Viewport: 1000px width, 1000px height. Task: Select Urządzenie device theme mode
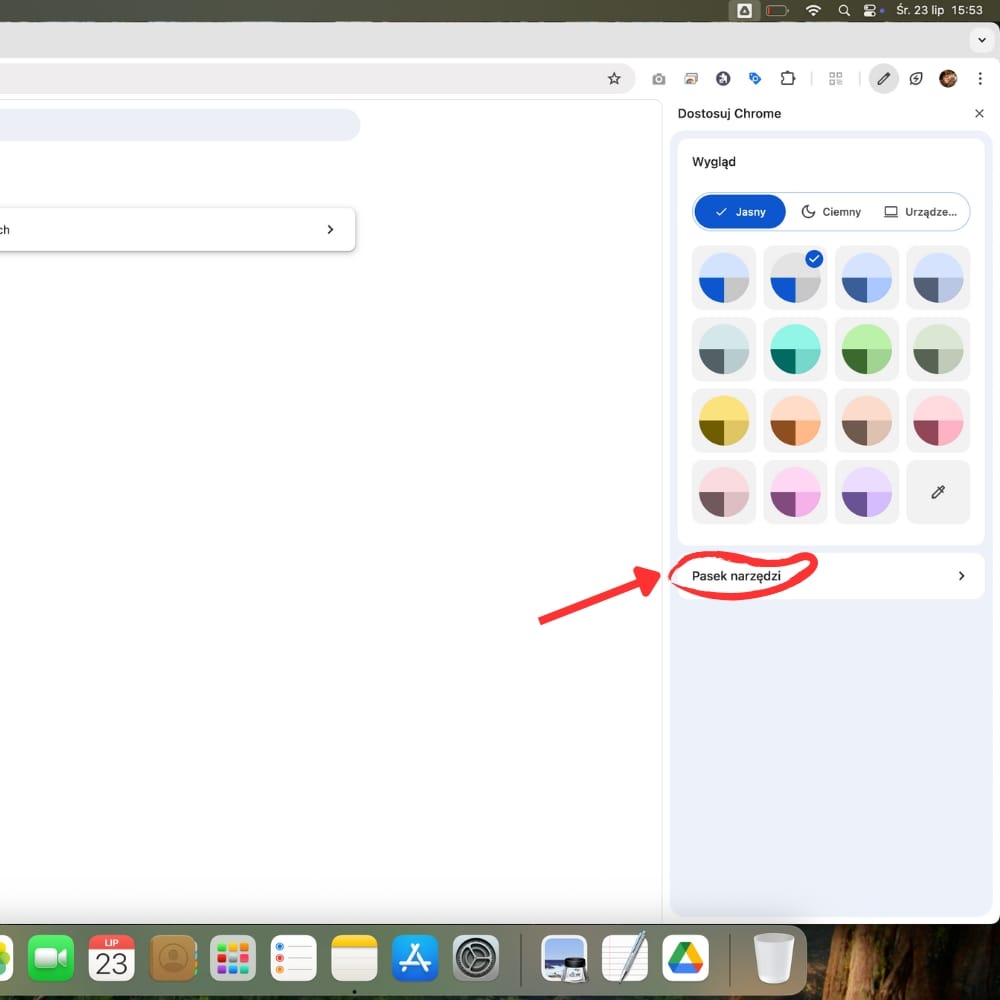click(x=920, y=212)
